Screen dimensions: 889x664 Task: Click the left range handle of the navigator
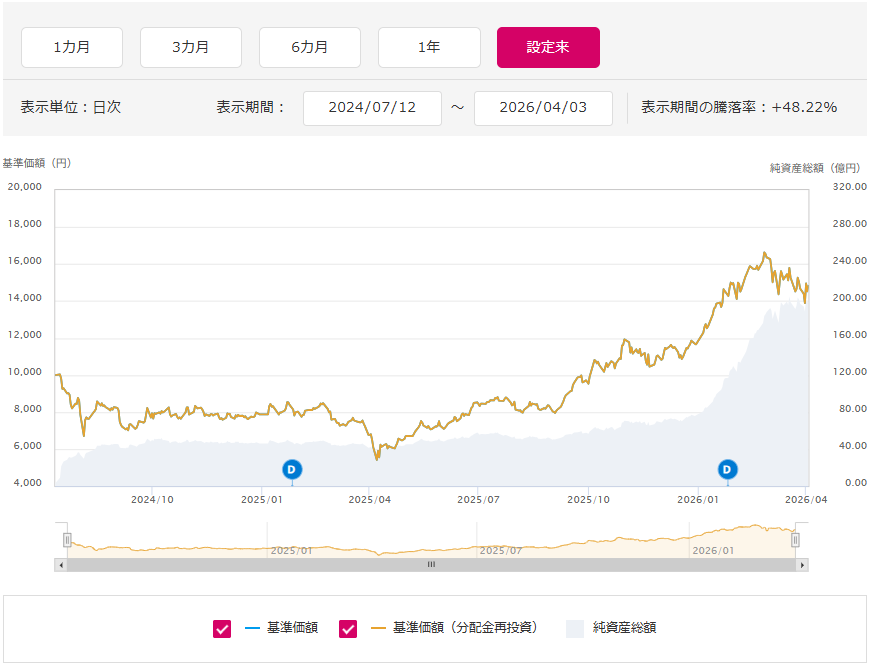tap(67, 540)
